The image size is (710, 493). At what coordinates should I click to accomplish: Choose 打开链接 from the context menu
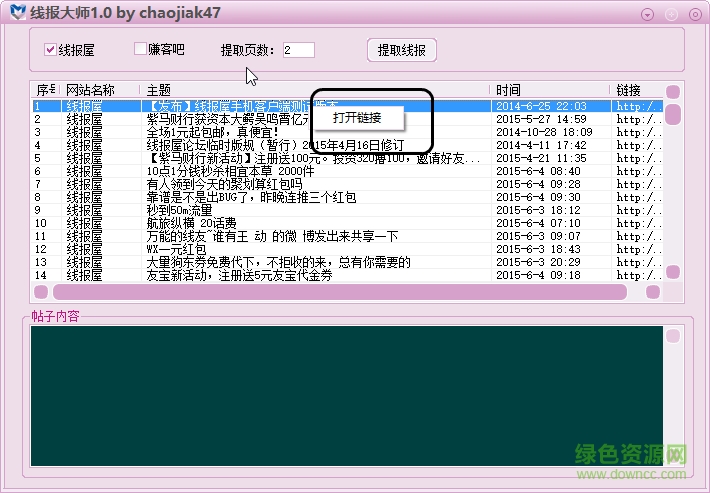click(x=357, y=118)
